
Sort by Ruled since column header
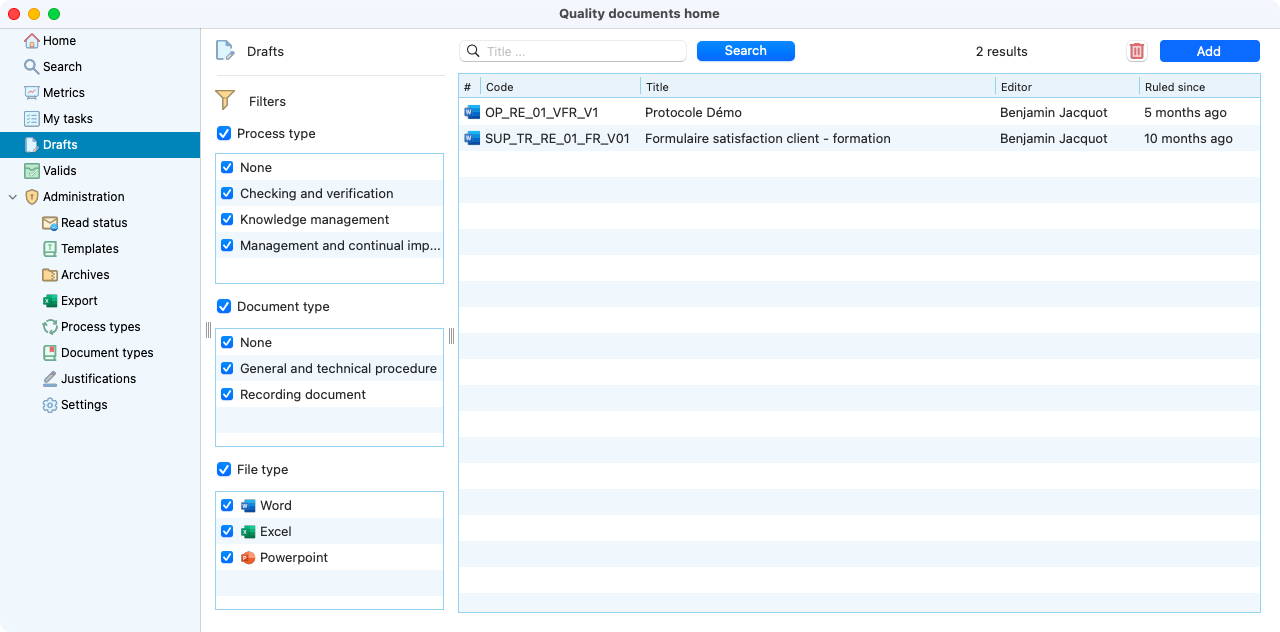(x=1200, y=87)
